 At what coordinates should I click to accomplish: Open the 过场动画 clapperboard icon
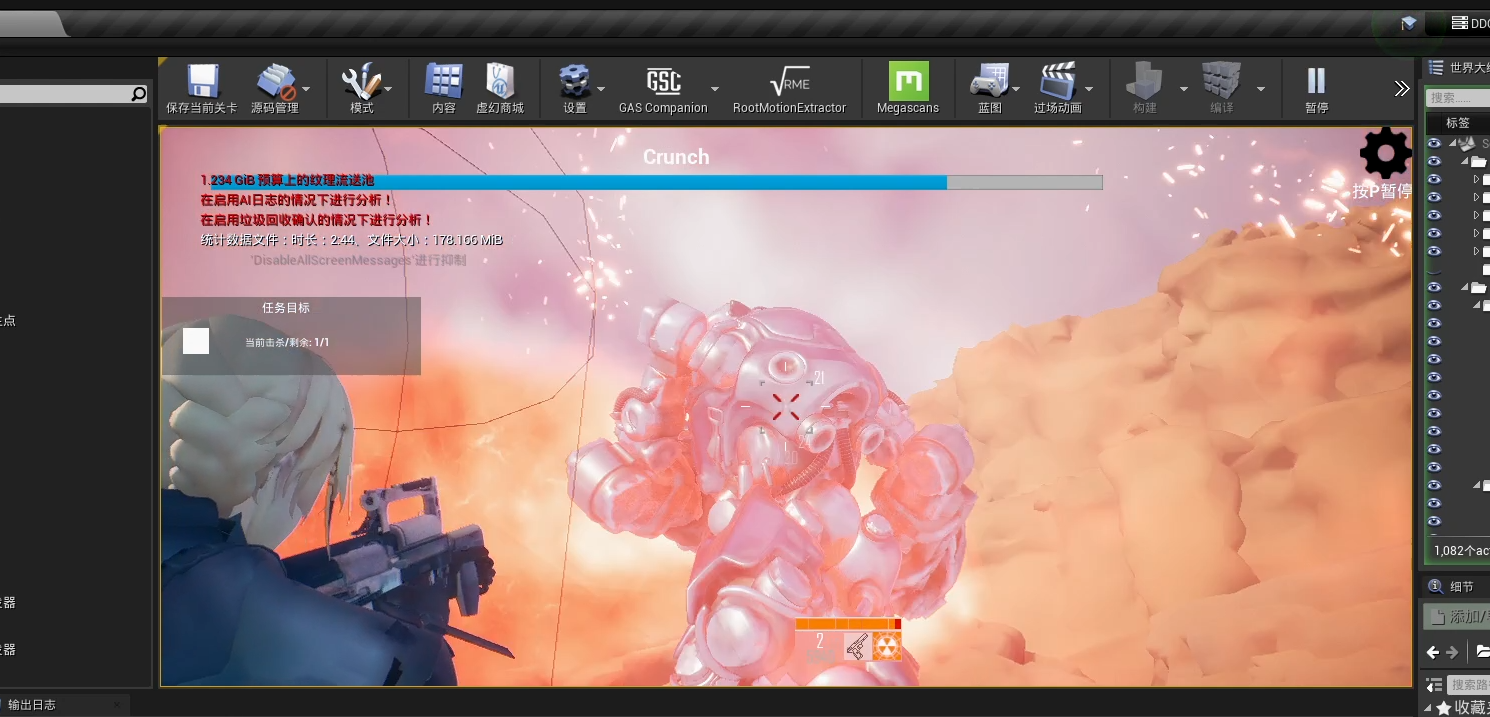point(1058,81)
